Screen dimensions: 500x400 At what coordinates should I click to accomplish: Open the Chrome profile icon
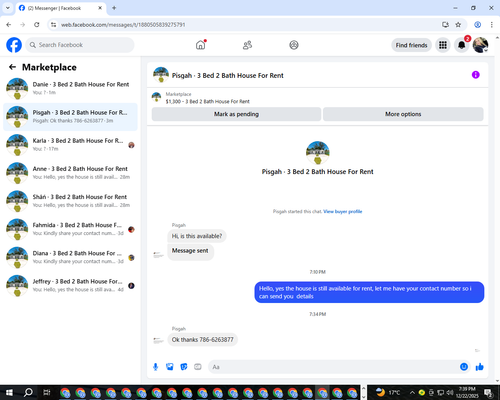click(x=477, y=25)
